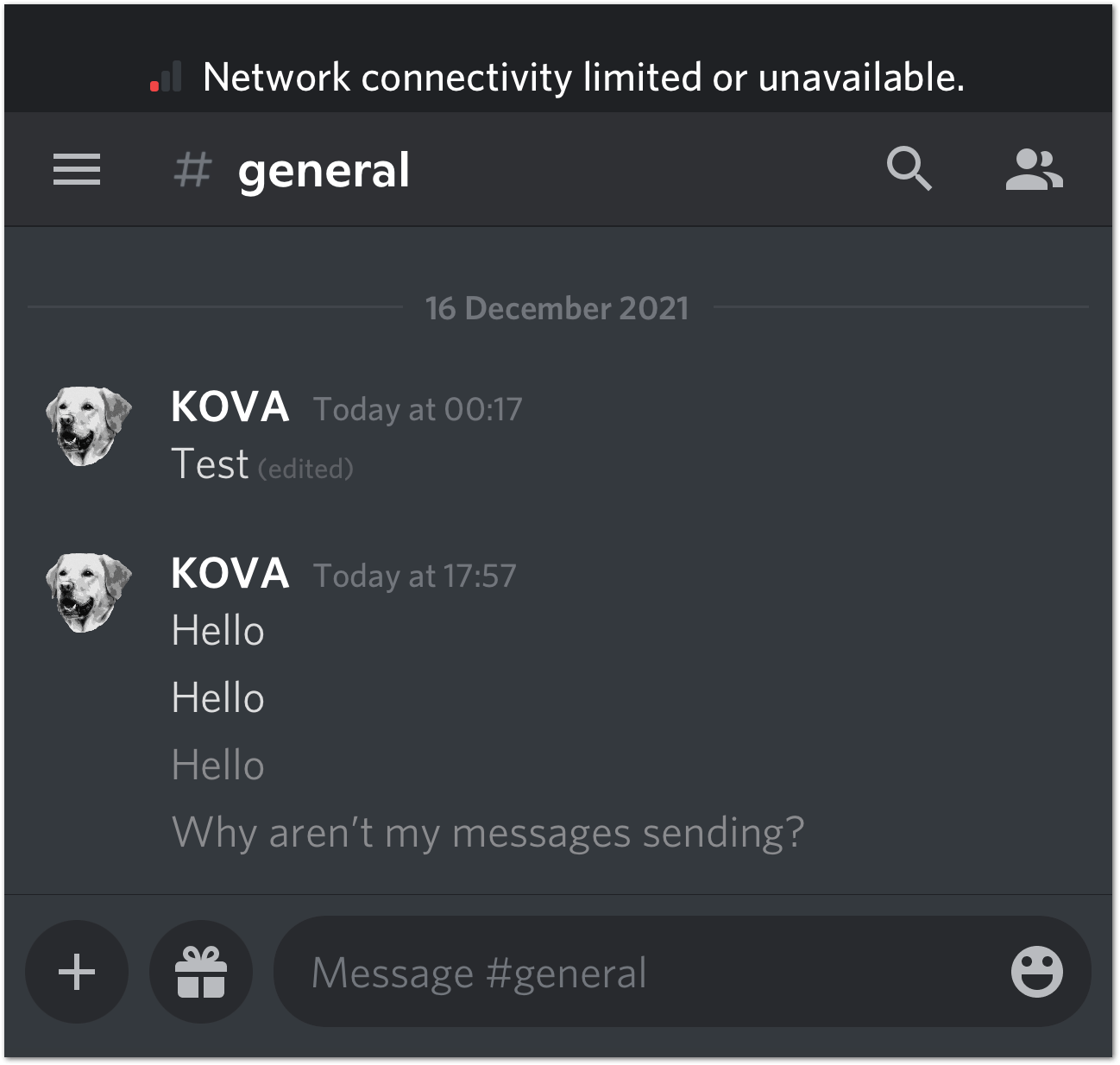This screenshot has width=1120, height=1065.
Task: Open the plus attachment button
Action: click(x=77, y=972)
